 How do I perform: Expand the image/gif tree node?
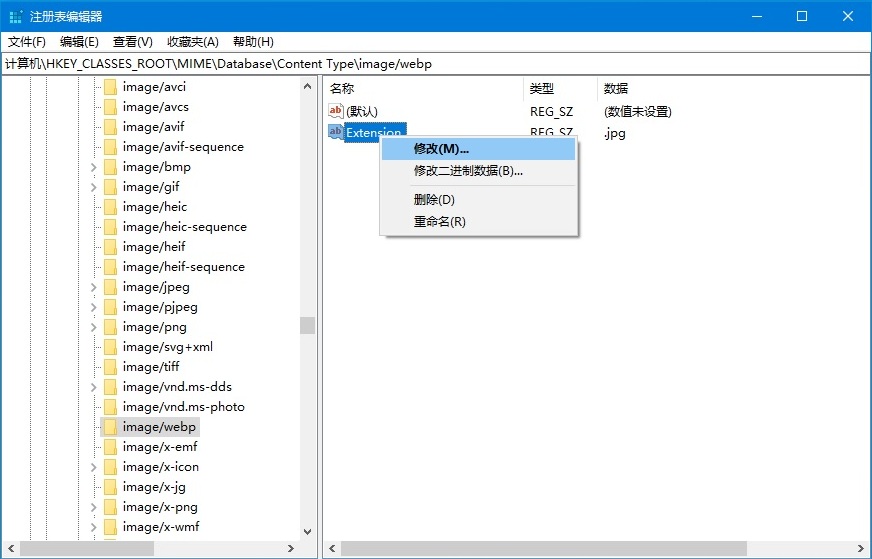coord(93,187)
